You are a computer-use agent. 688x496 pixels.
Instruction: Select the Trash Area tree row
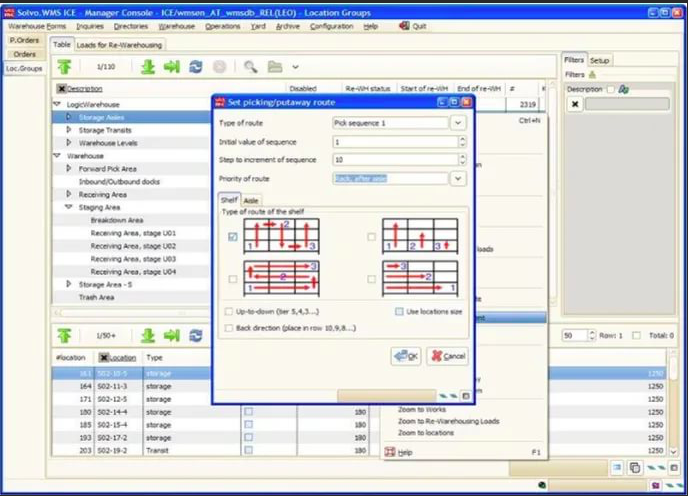coord(132,297)
